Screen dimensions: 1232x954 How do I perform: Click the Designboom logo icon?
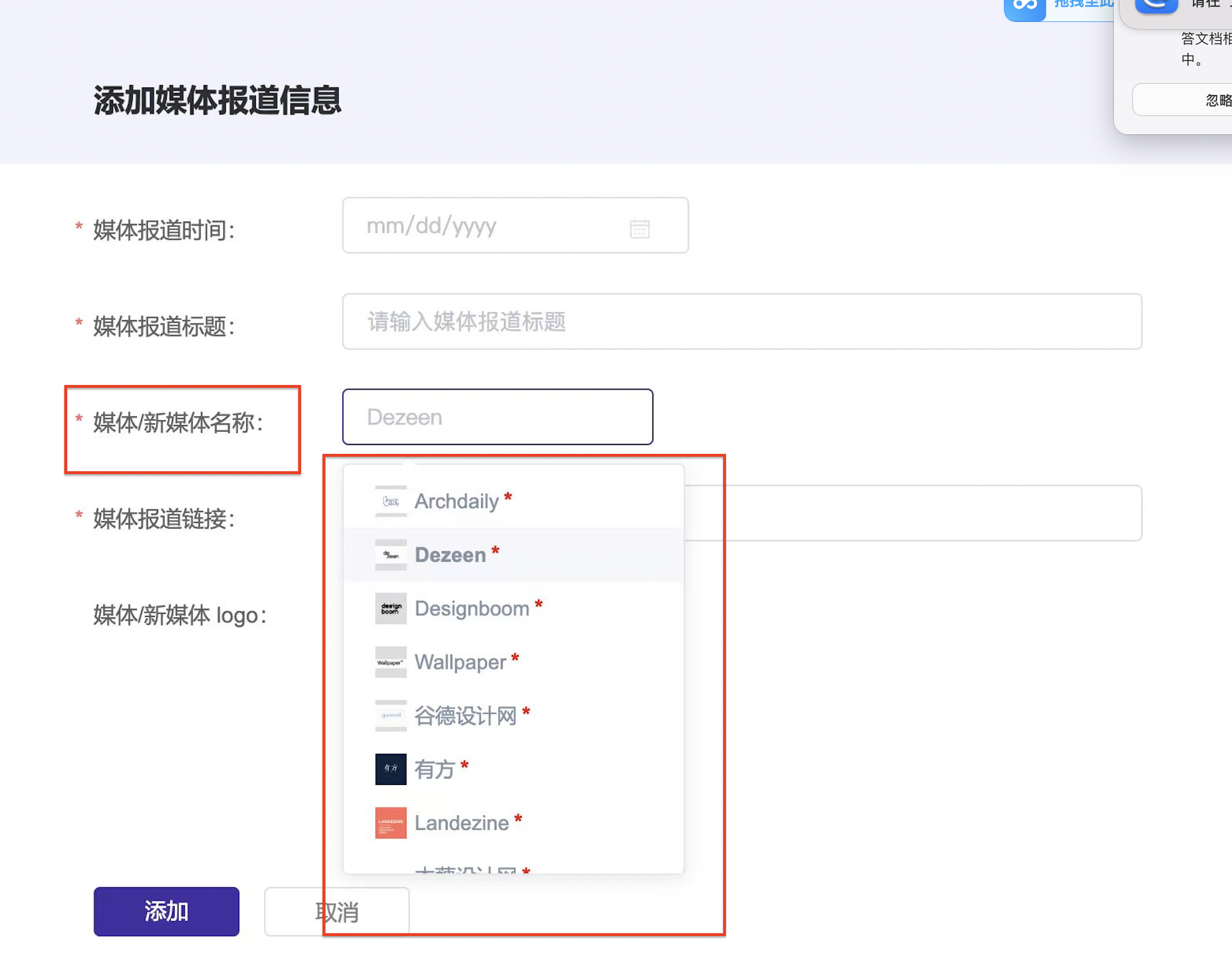[x=391, y=608]
